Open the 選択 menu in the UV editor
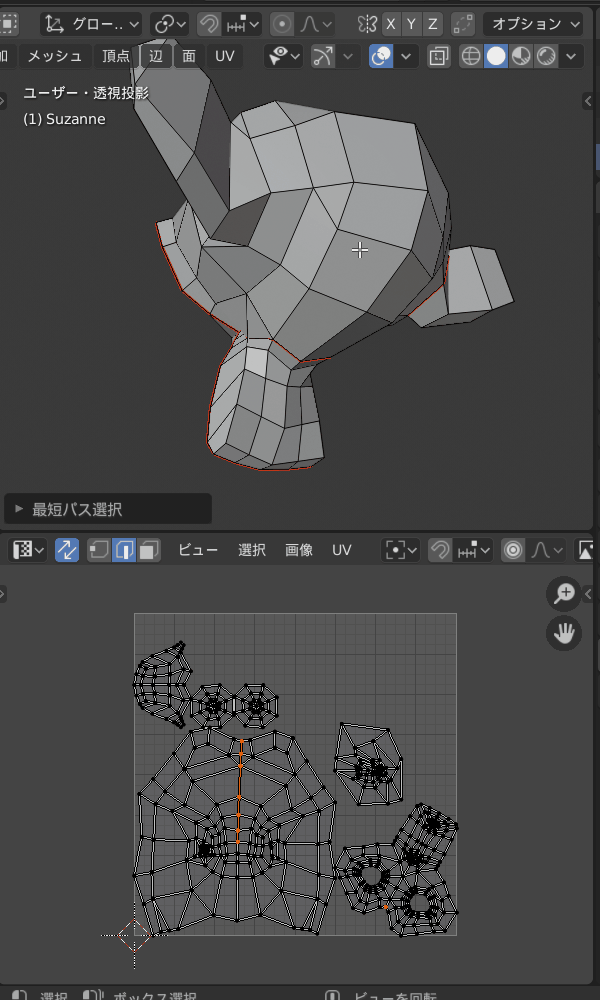Screen dimensions: 600x1000 252,550
